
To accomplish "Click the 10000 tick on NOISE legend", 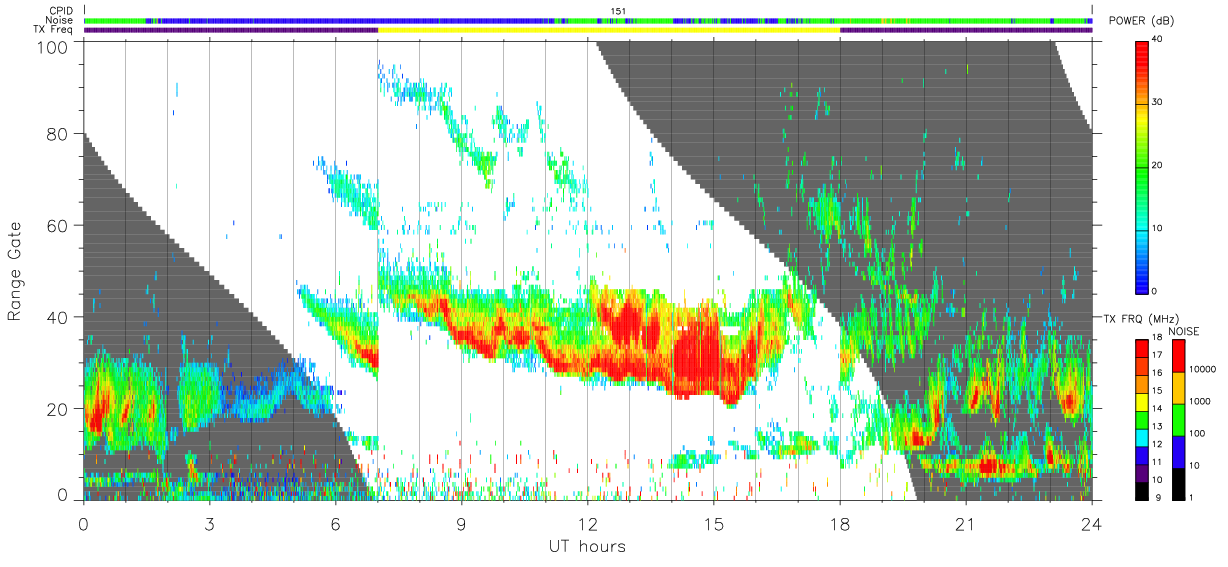I will click(1203, 369).
